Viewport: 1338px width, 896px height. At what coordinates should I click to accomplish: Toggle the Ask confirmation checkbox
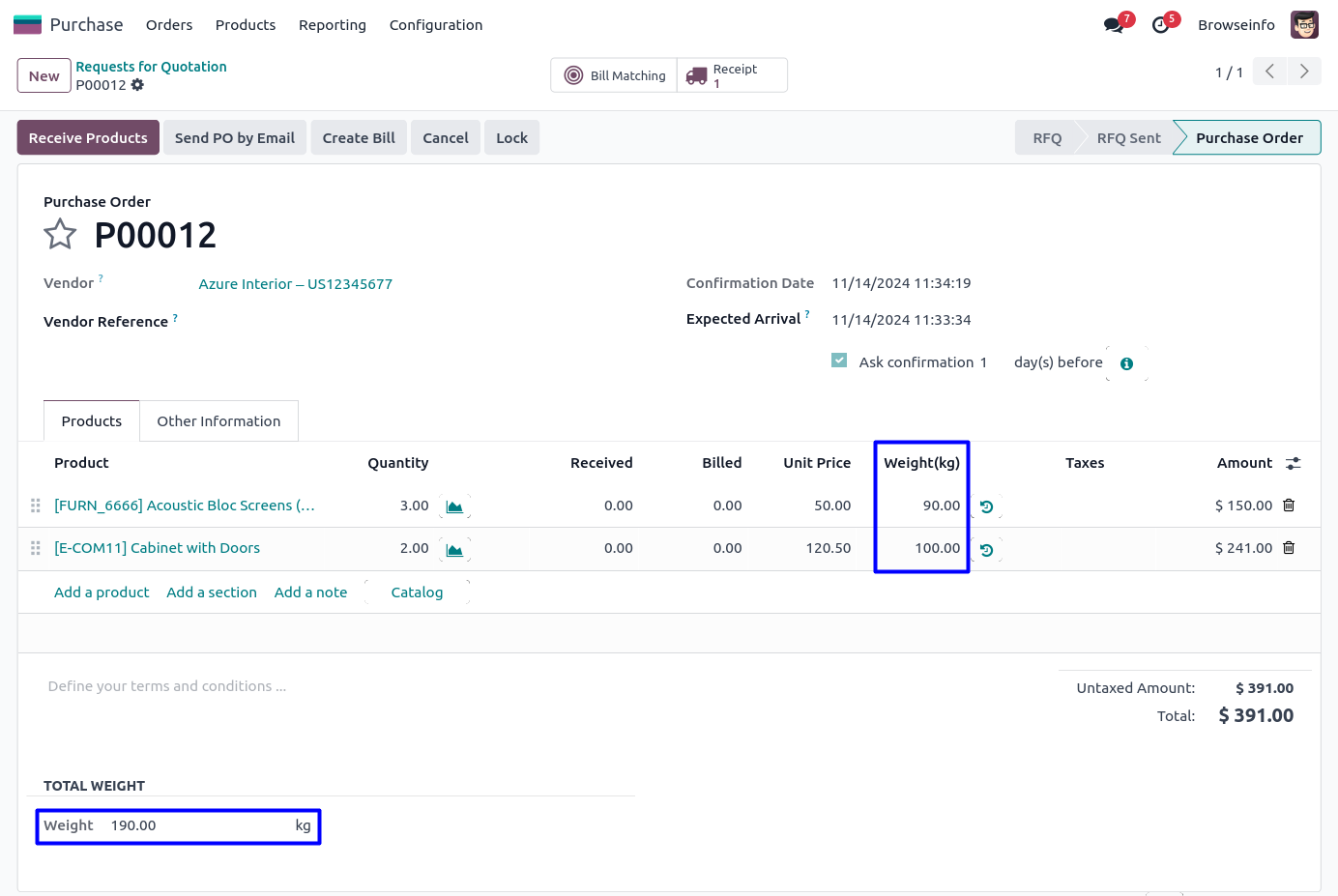[x=839, y=361]
